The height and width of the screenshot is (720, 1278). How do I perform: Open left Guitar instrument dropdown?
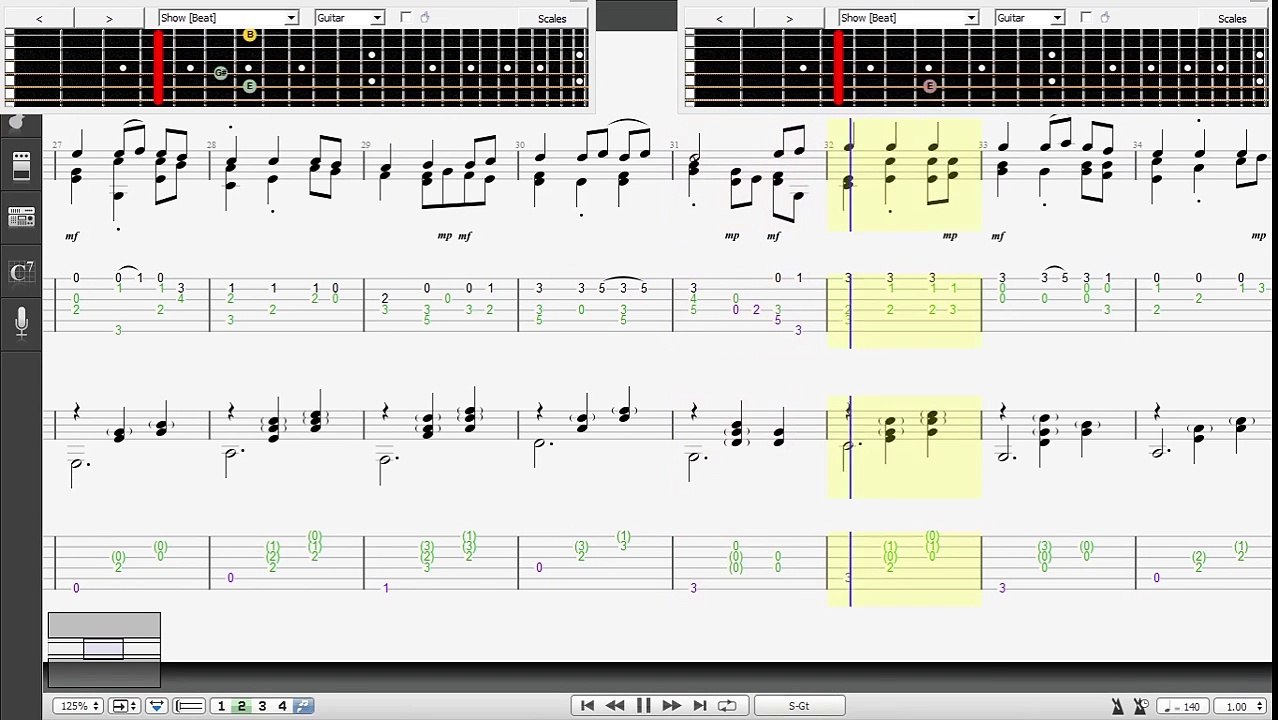pyautogui.click(x=349, y=18)
